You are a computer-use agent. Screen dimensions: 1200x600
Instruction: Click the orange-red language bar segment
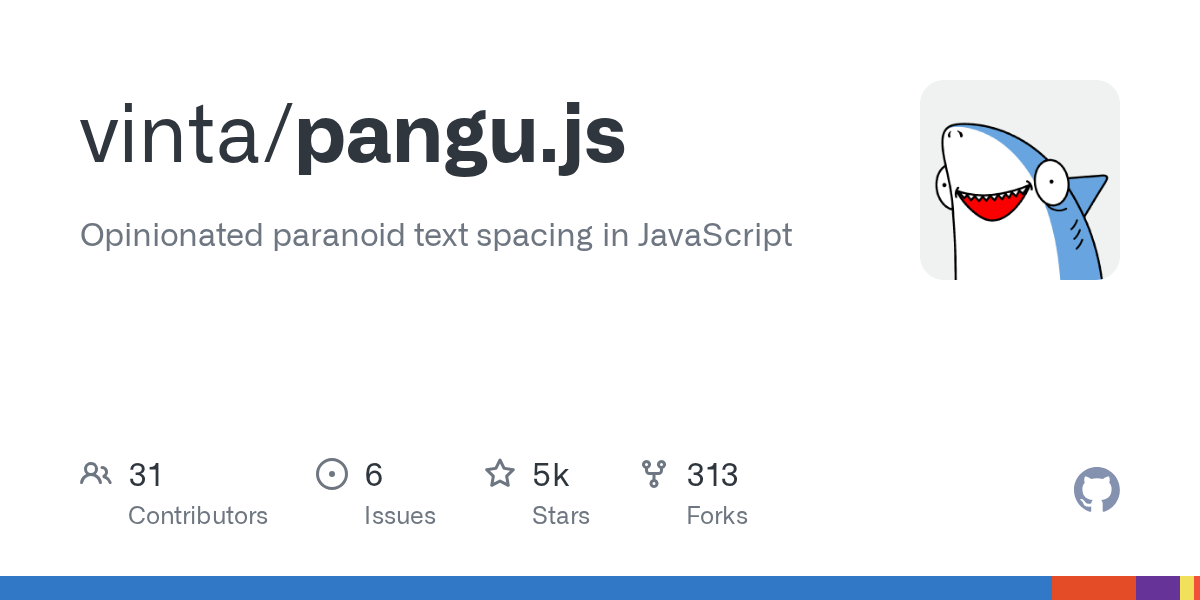[x=1094, y=588]
